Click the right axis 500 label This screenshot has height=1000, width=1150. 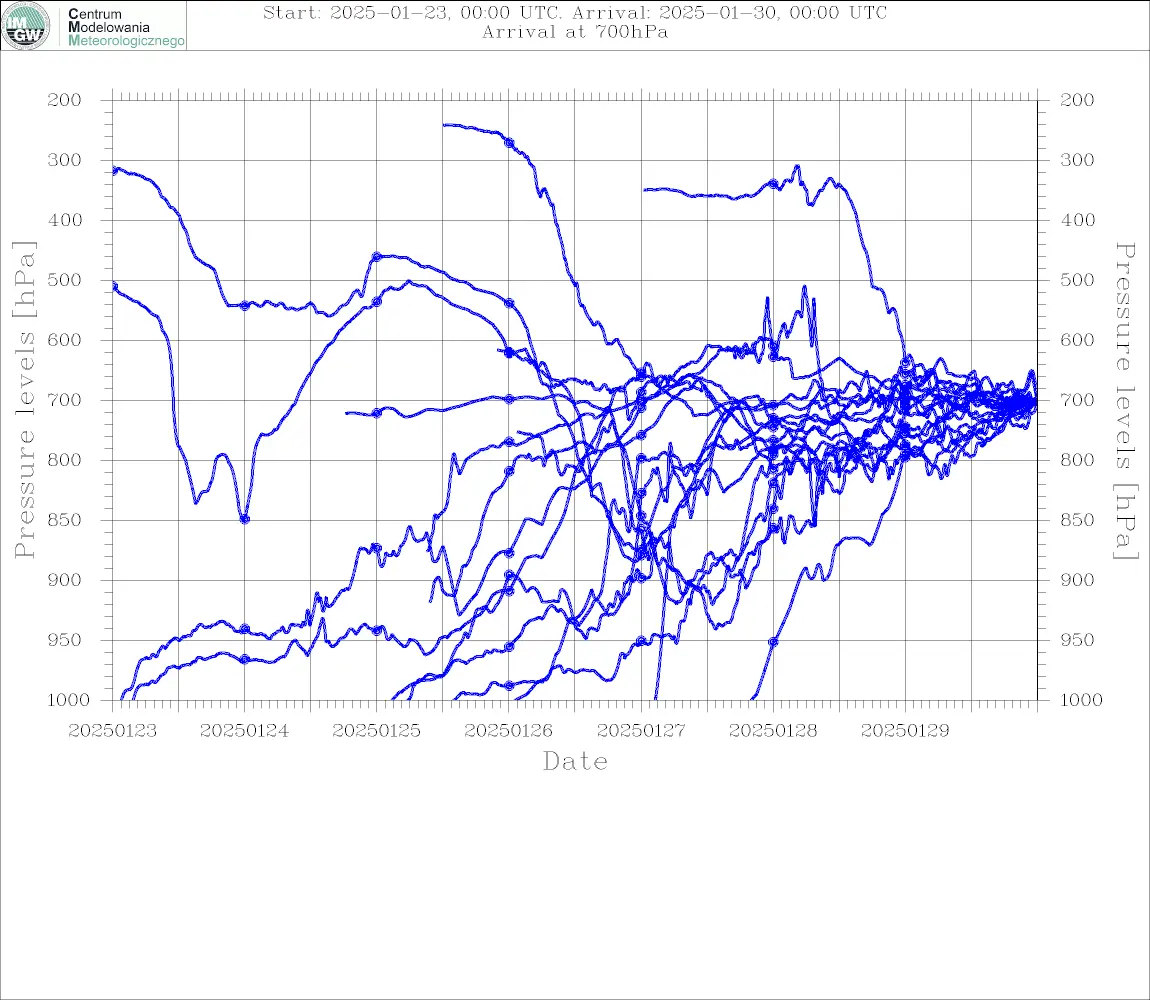(1077, 280)
